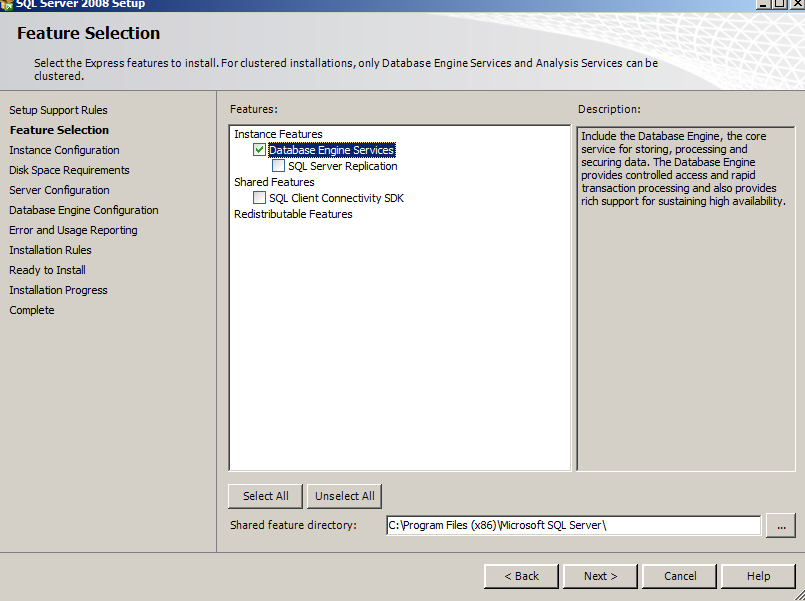Enable the SQL Server Replication checkbox

(279, 166)
